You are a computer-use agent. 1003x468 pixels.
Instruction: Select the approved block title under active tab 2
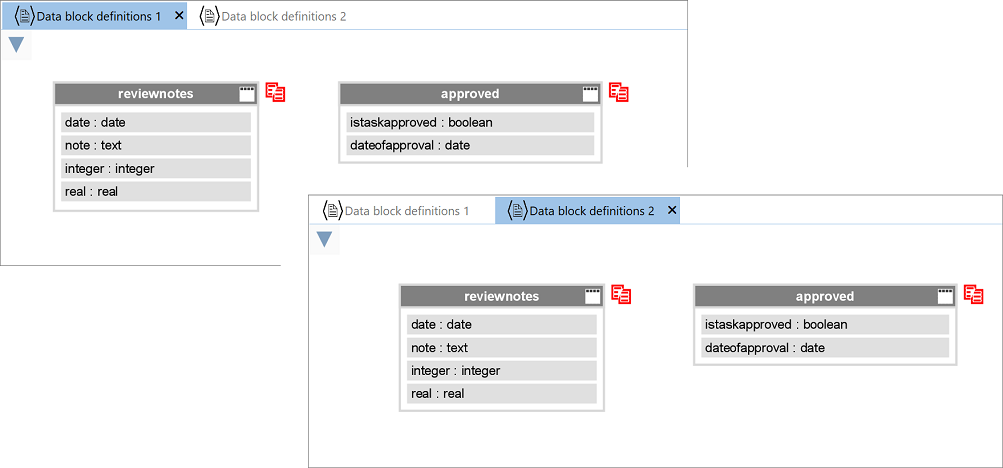(x=824, y=296)
